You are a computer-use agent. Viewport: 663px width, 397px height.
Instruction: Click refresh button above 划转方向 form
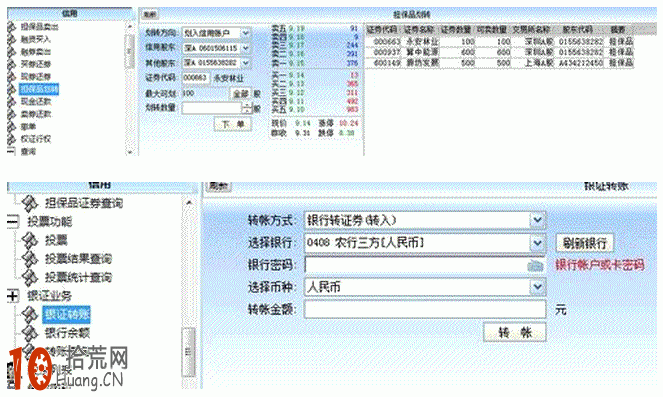[x=149, y=14]
